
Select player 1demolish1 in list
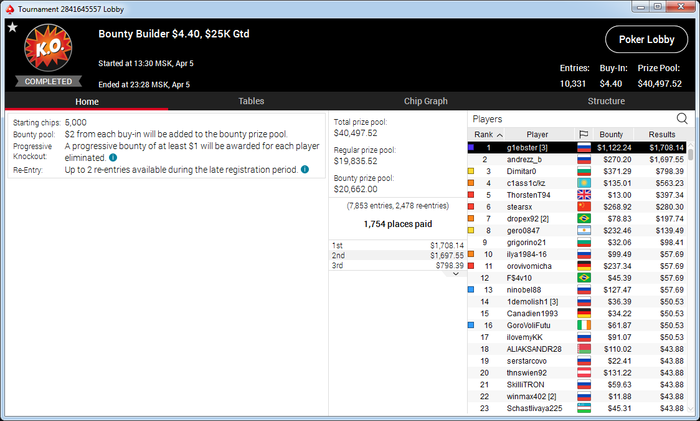(x=577, y=302)
